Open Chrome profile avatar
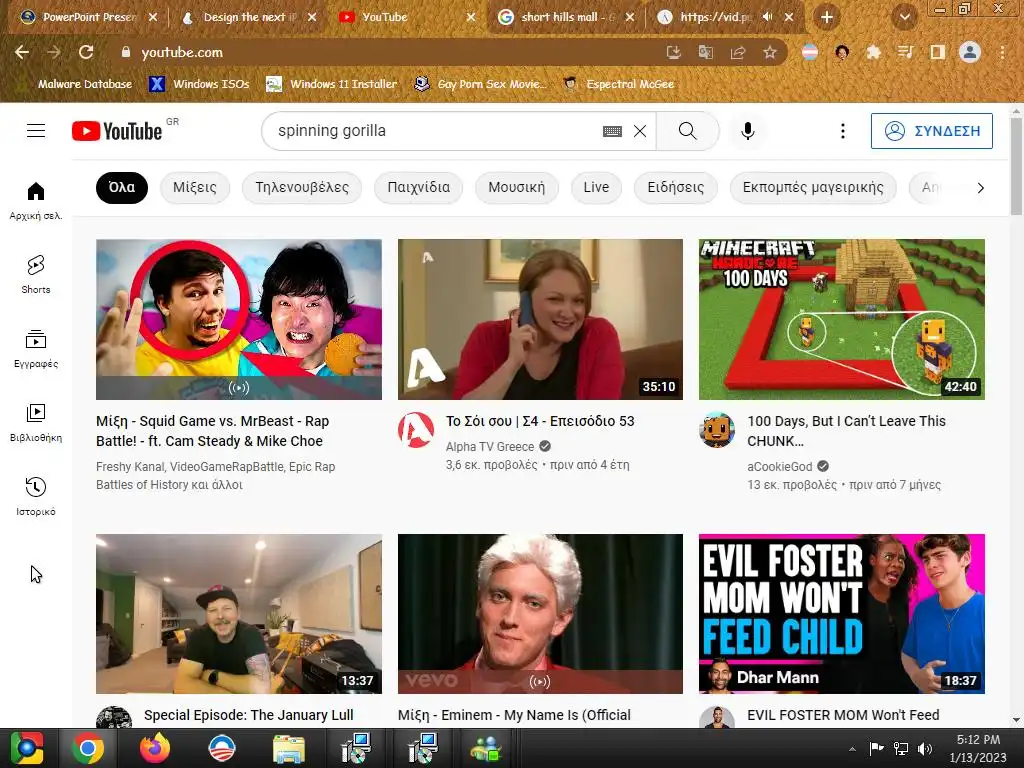1024x768 pixels. coord(970,52)
